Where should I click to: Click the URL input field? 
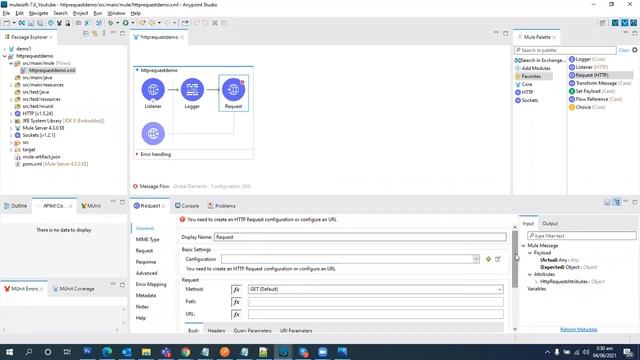coord(376,314)
